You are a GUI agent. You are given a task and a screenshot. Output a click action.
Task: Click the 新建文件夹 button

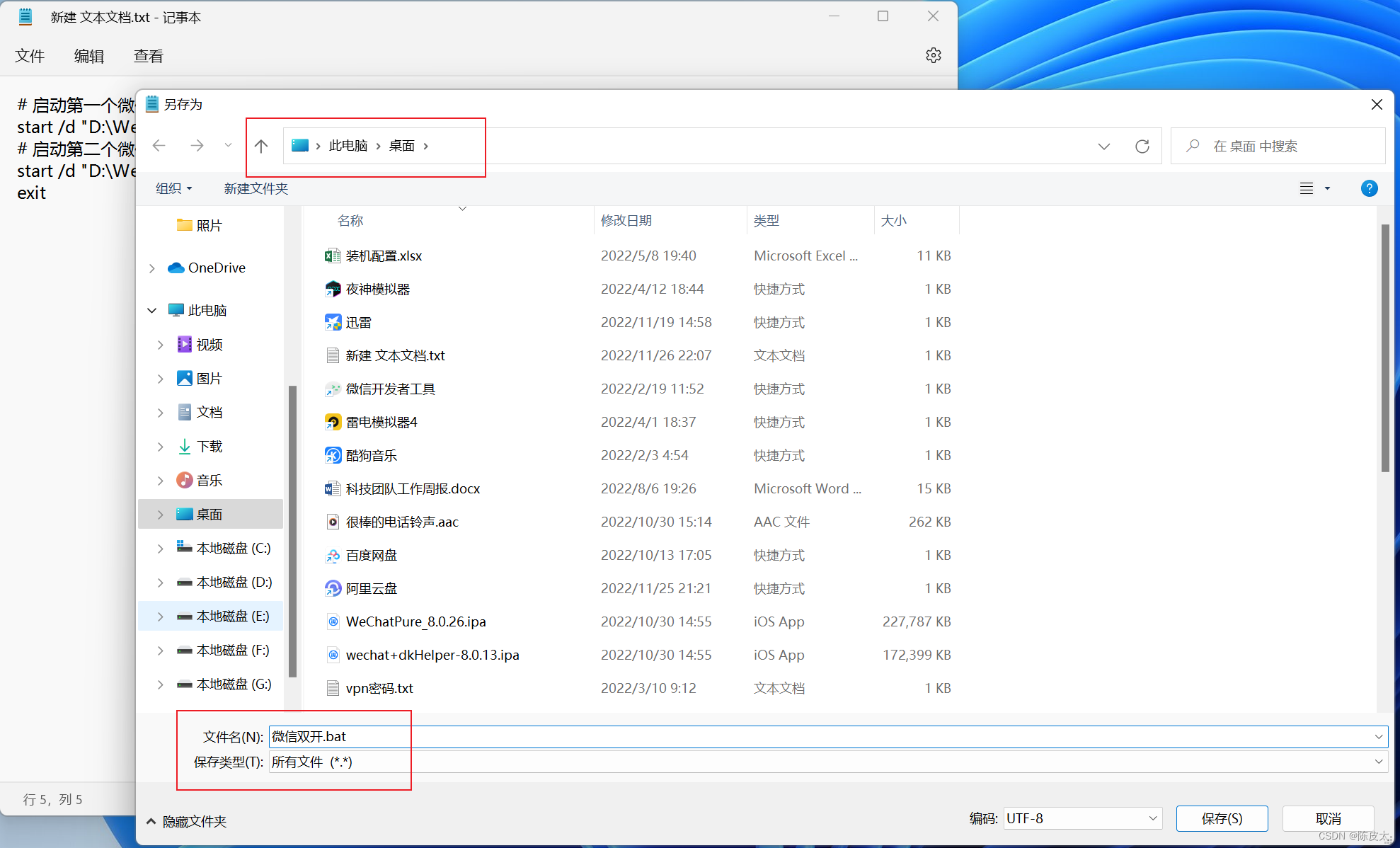tap(256, 188)
